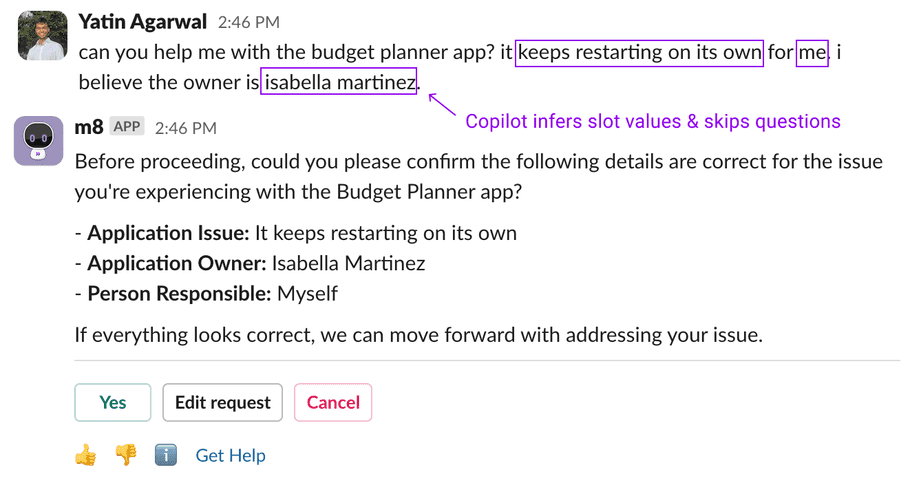Screen dimensions: 910x480
Task: Cancel the request with Cancel button
Action: (333, 402)
